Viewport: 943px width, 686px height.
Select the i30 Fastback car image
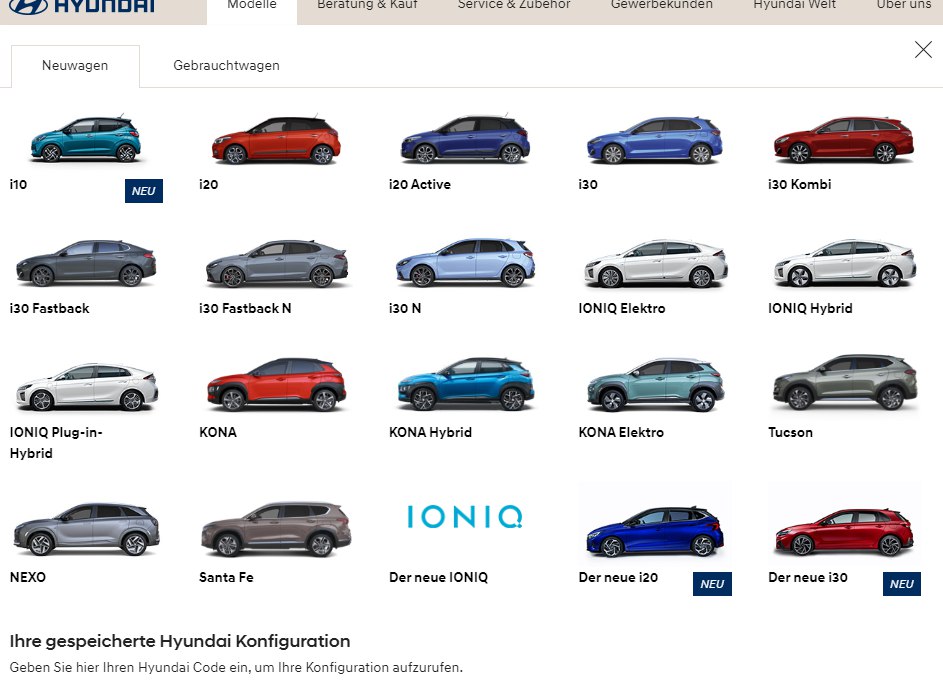86,263
